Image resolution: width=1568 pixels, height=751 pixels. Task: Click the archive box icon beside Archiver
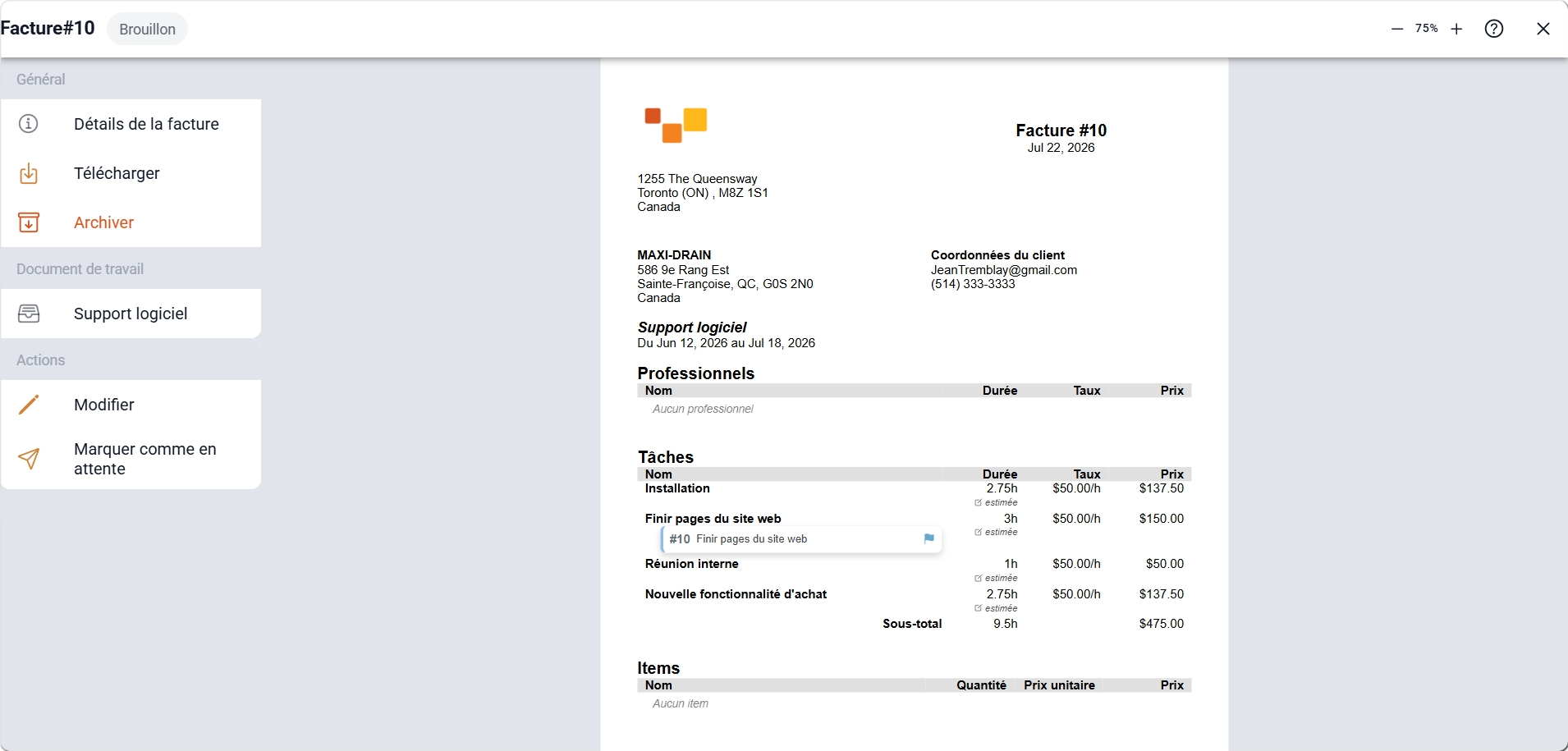click(29, 222)
